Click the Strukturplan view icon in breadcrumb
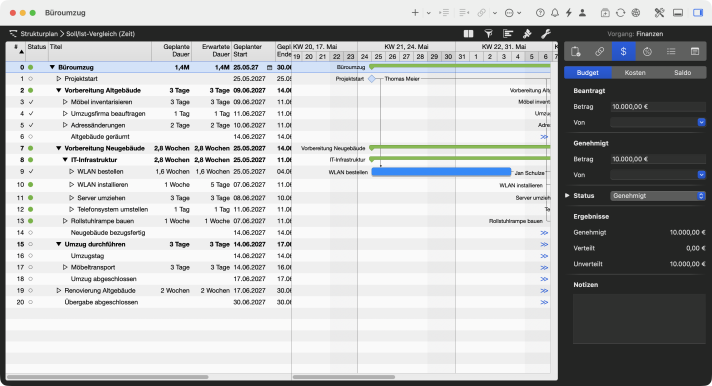The image size is (712, 386). click(x=13, y=34)
